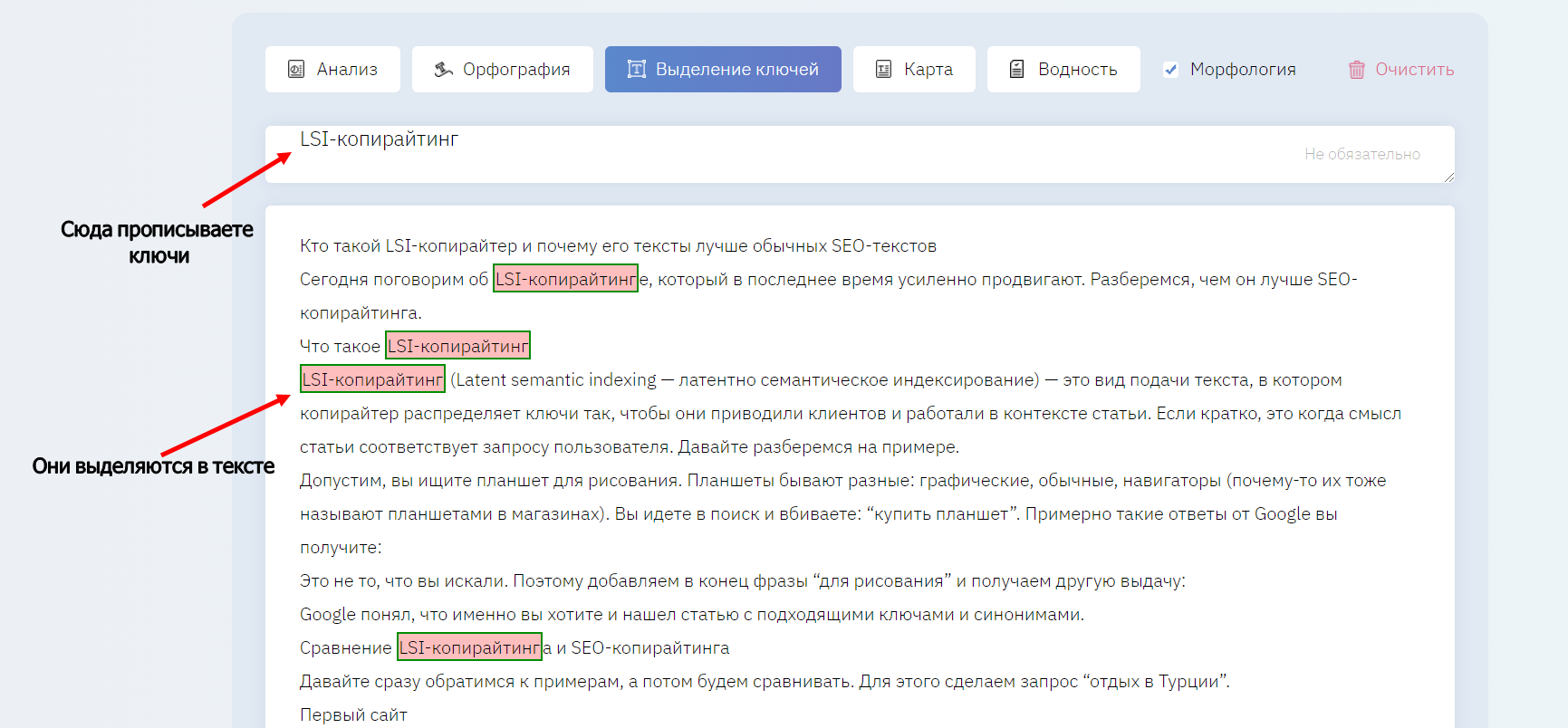Viewport: 1568px width, 728px height.
Task: Click the Выделение ключей text icon
Action: pos(637,69)
